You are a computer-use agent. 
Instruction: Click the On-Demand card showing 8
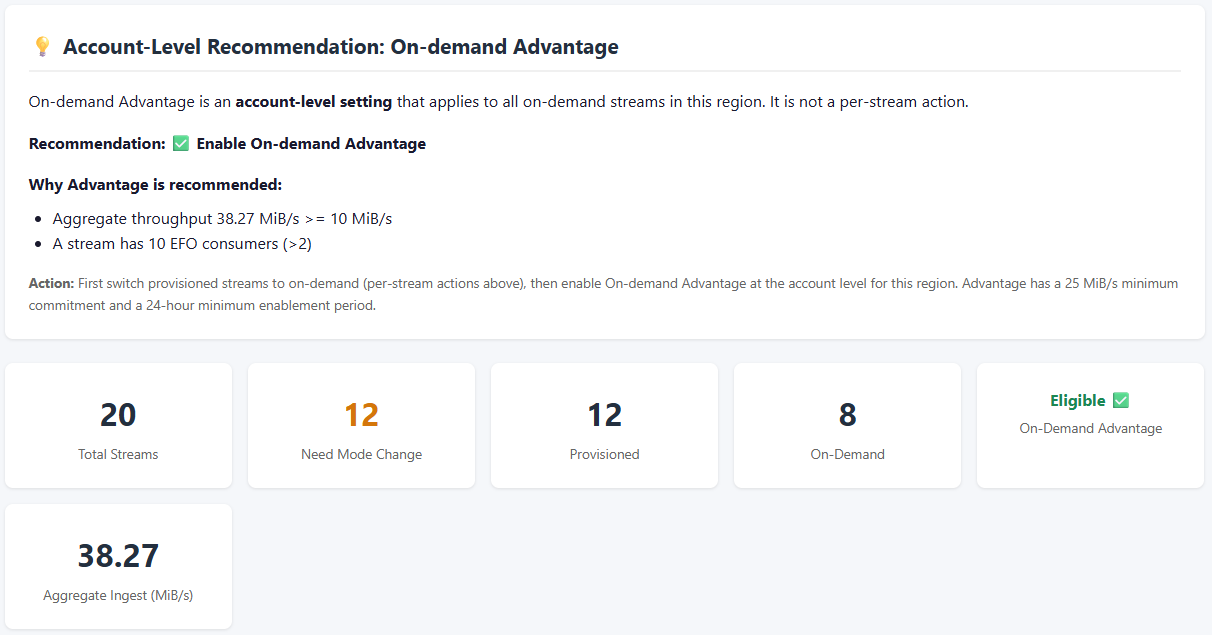847,425
